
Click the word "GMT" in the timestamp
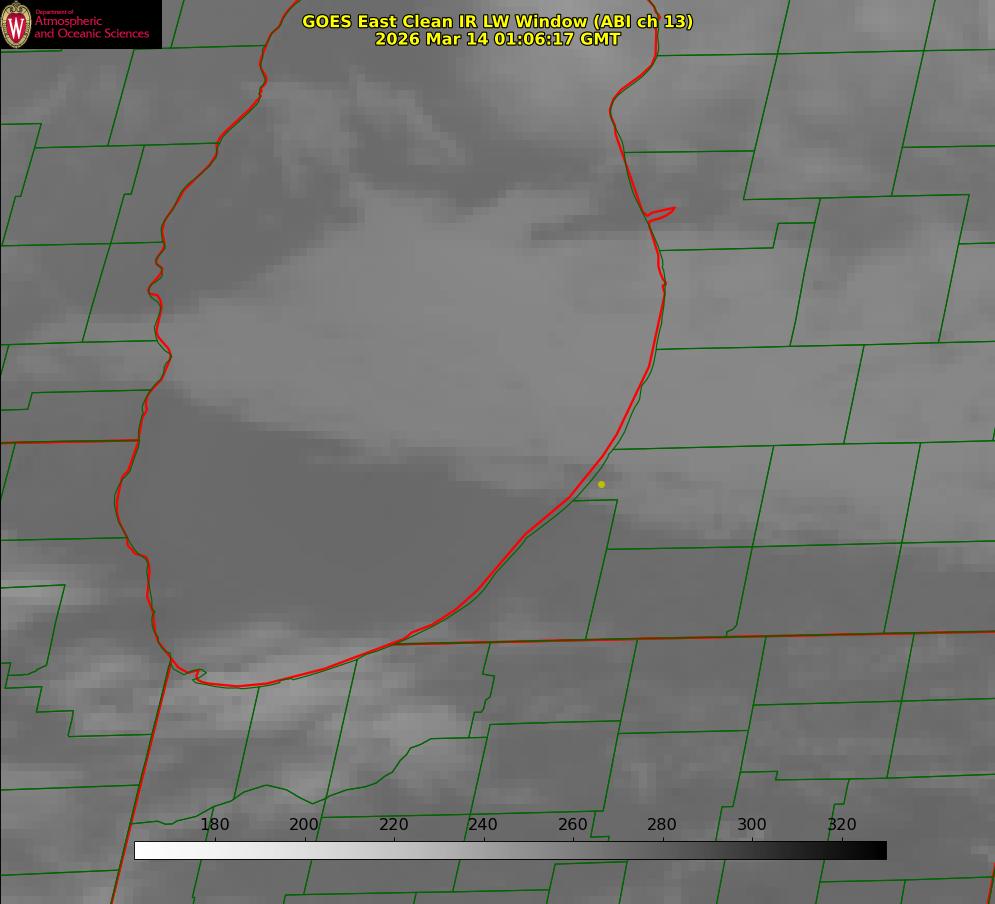[x=597, y=39]
